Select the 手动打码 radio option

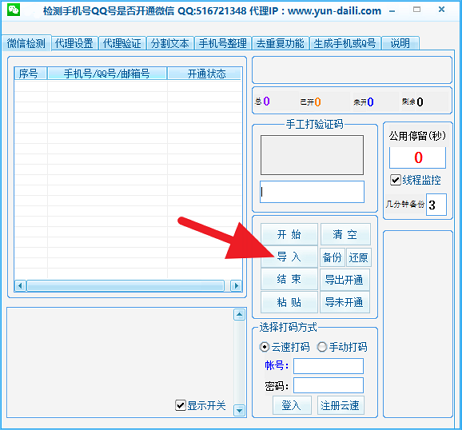point(322,347)
